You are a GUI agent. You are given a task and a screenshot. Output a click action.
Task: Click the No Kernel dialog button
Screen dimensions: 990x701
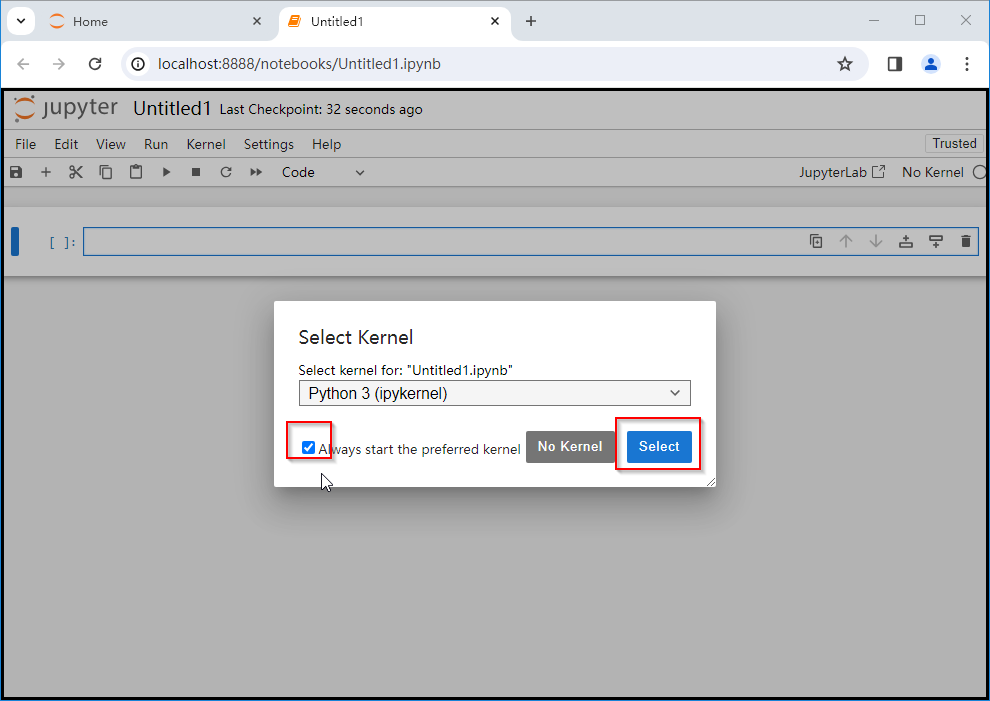570,447
